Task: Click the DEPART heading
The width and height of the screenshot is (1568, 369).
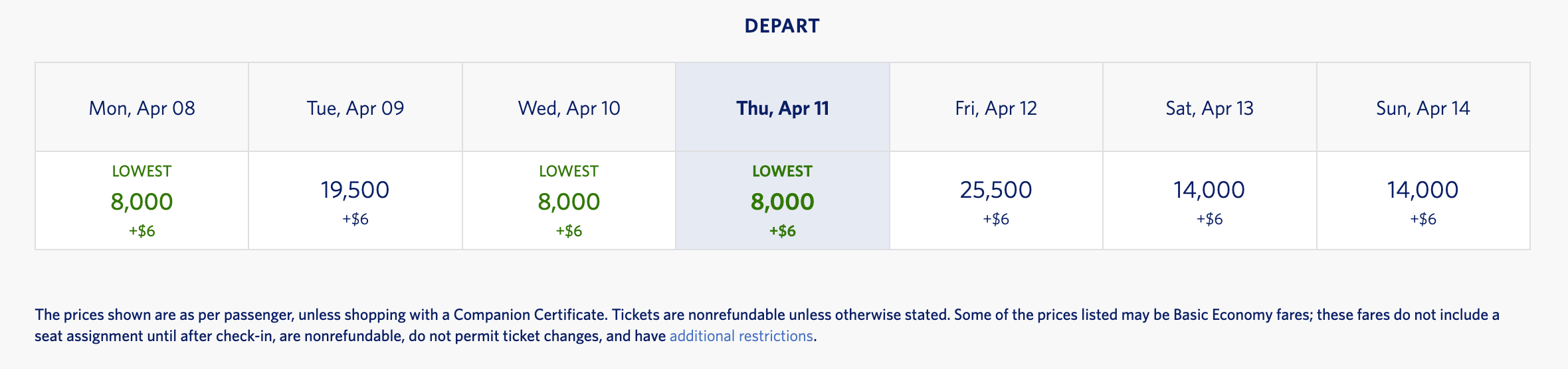Action: click(782, 26)
